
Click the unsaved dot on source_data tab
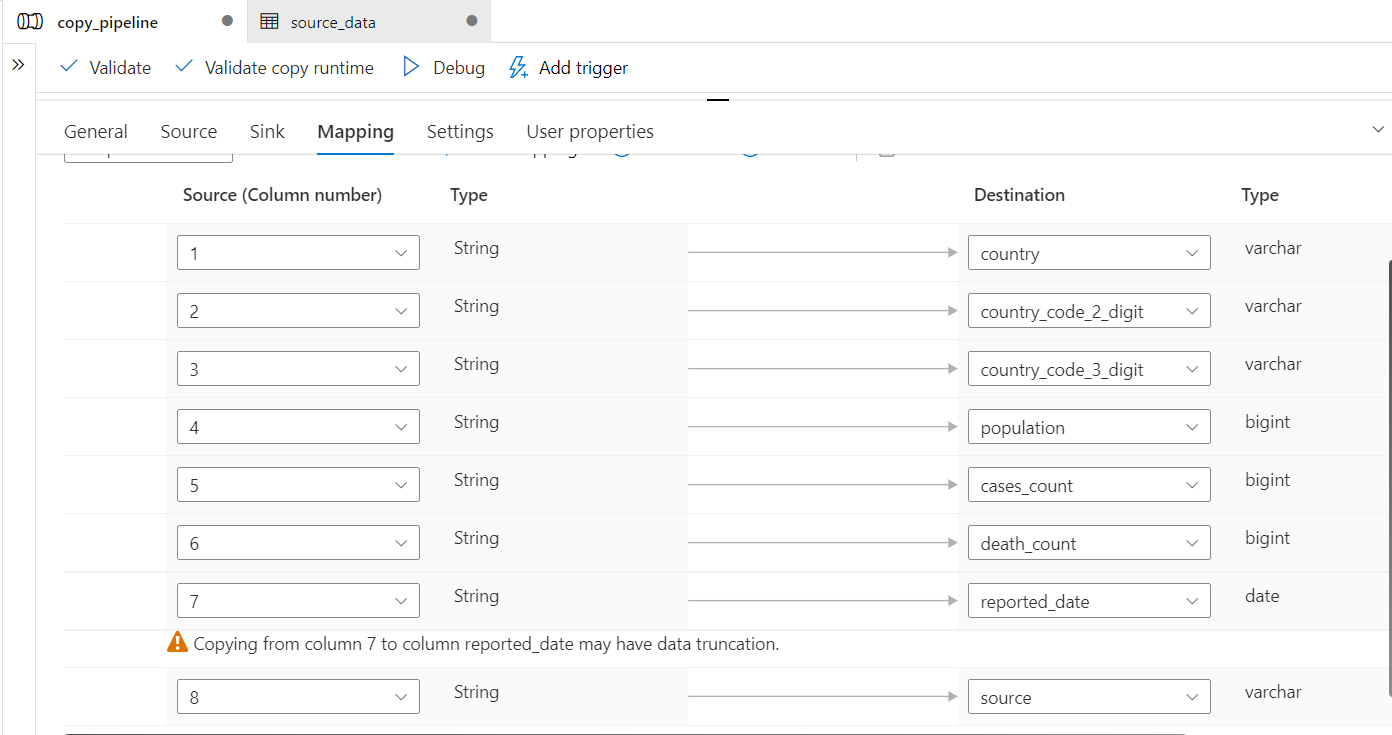472,21
